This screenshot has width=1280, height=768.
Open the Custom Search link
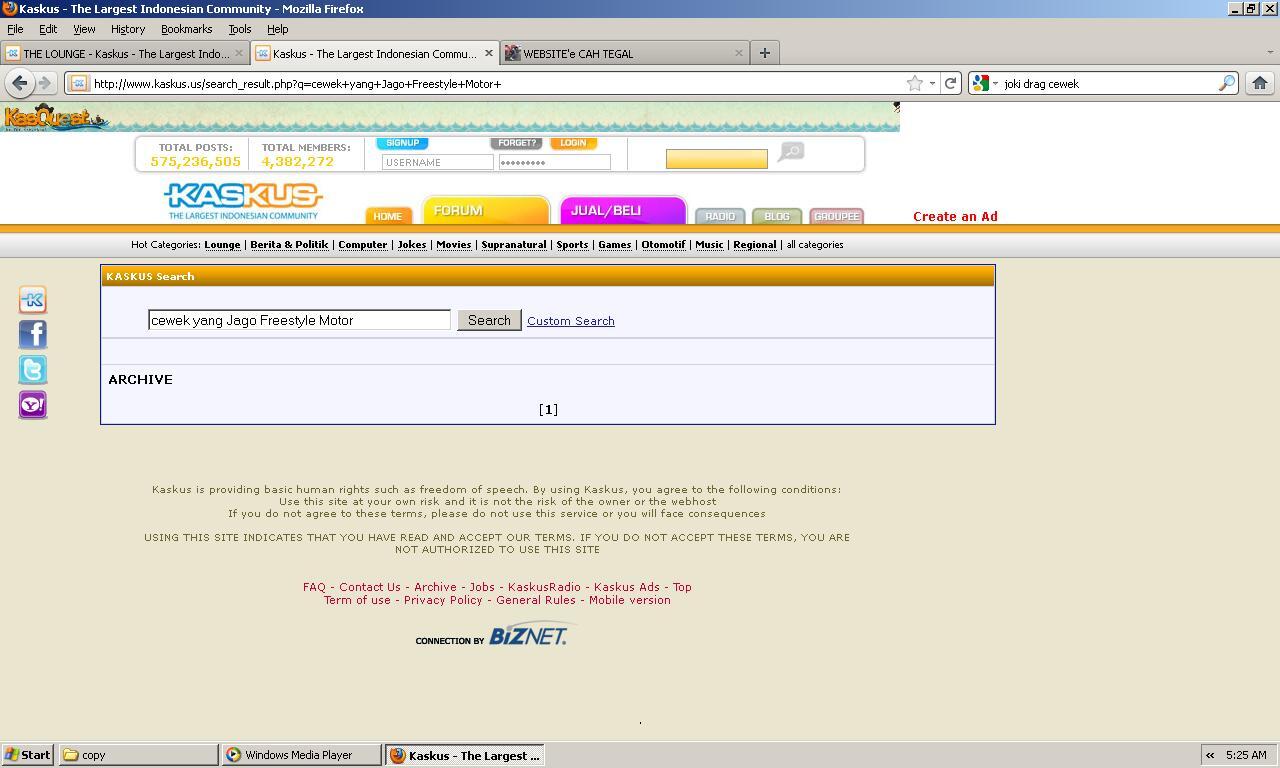[570, 321]
